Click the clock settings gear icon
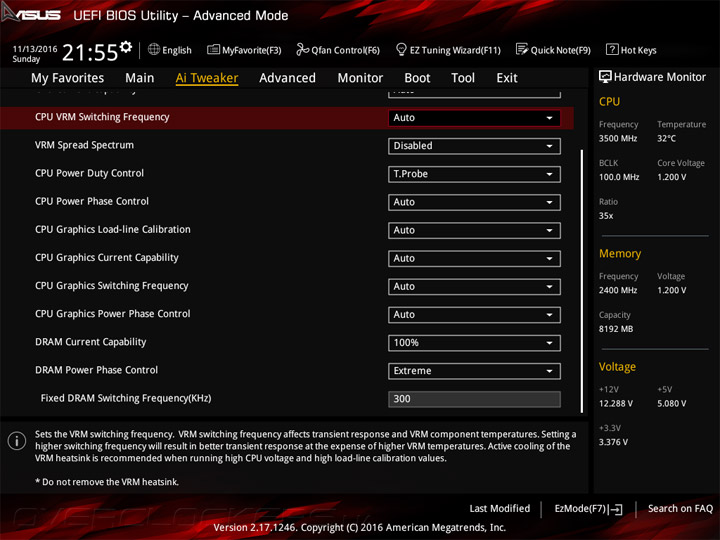The width and height of the screenshot is (720, 540). tap(126, 46)
